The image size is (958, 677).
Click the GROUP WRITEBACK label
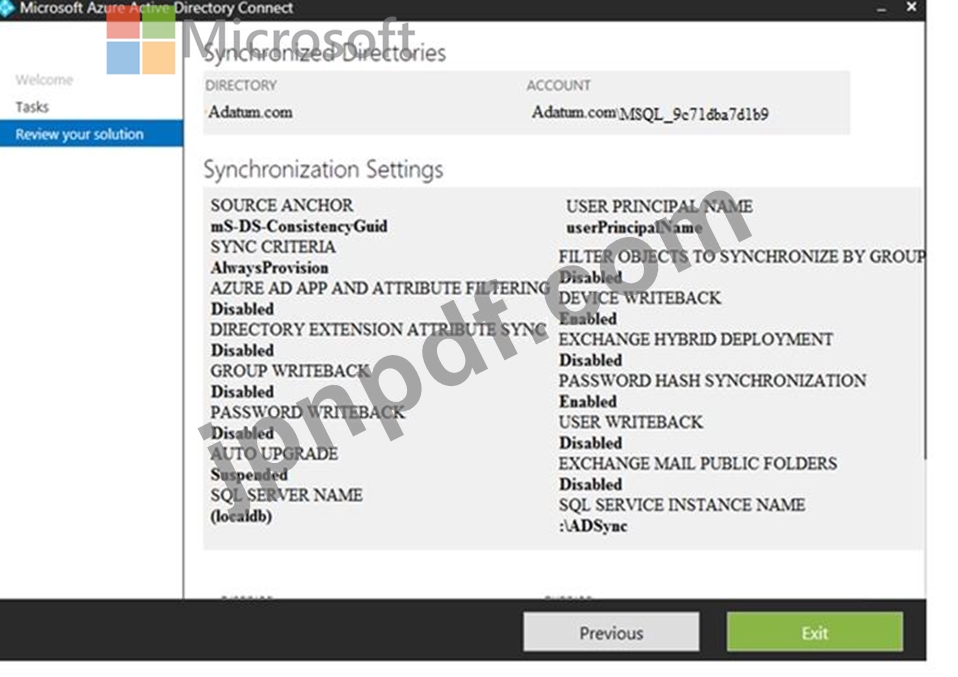coord(290,371)
